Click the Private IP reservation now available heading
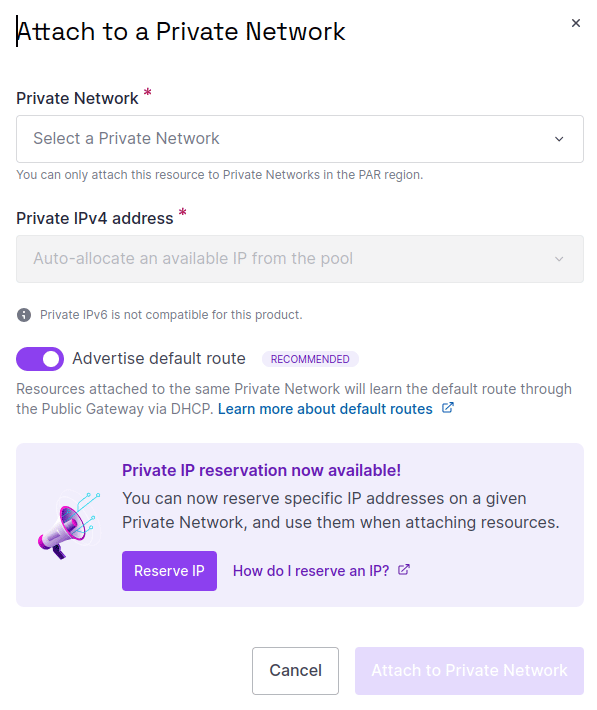The image size is (597, 710). coord(261,470)
